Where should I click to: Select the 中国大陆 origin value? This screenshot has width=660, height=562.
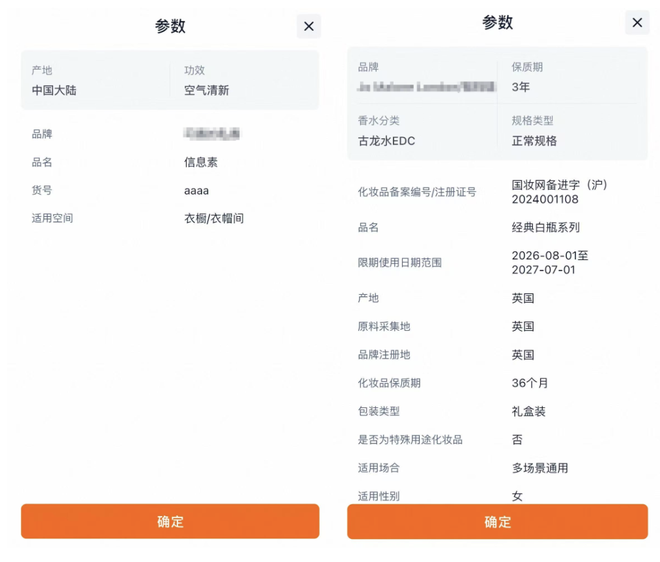pos(54,90)
